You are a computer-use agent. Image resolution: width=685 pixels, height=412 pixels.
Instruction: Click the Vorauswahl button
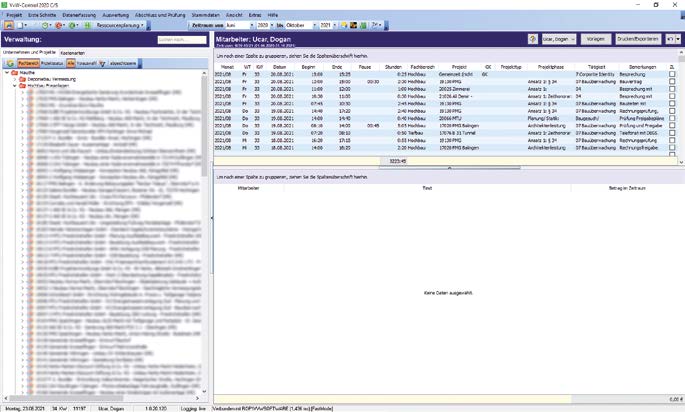pos(86,63)
